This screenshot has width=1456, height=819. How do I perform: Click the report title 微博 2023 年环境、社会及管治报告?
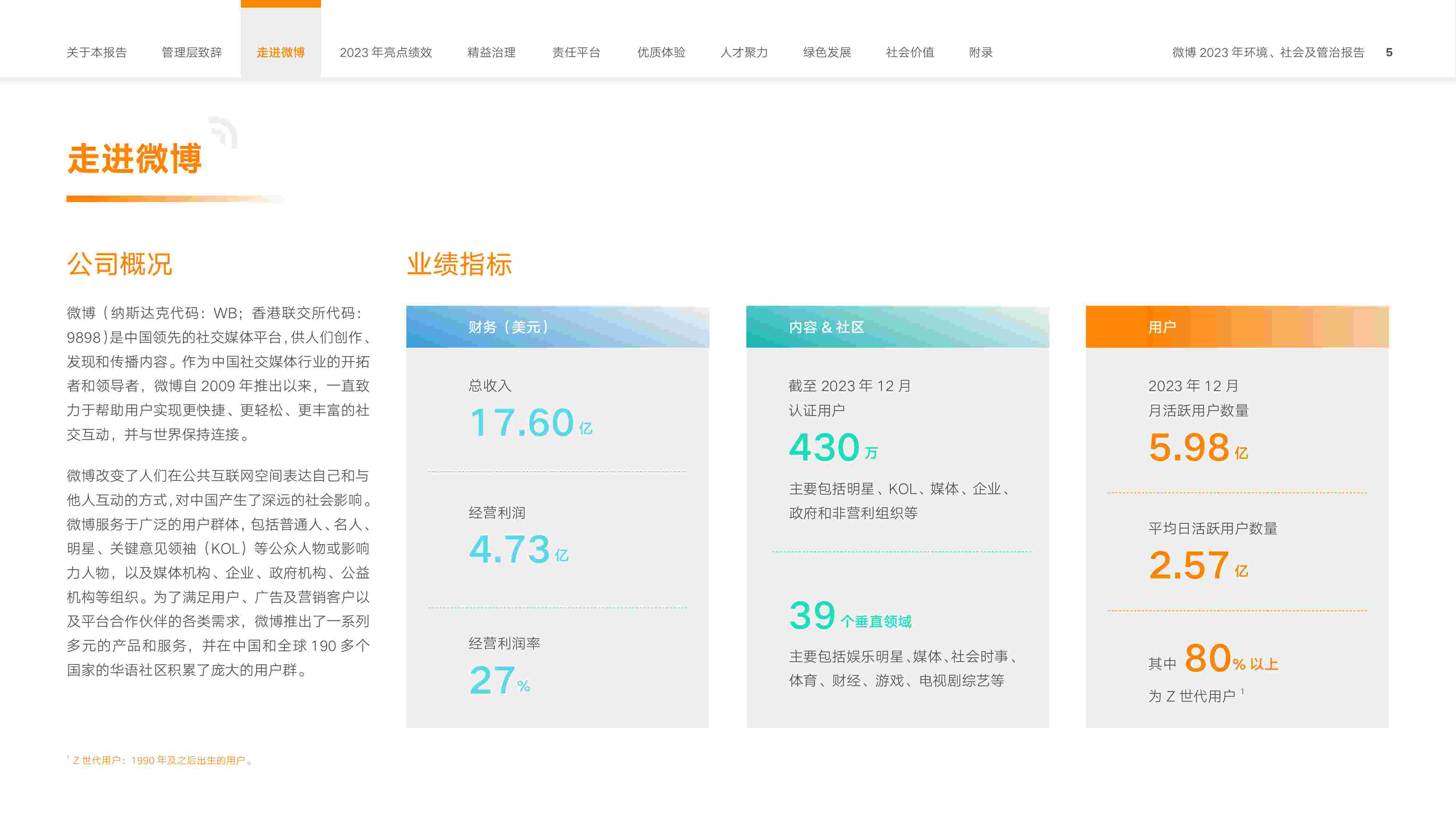click(1268, 52)
